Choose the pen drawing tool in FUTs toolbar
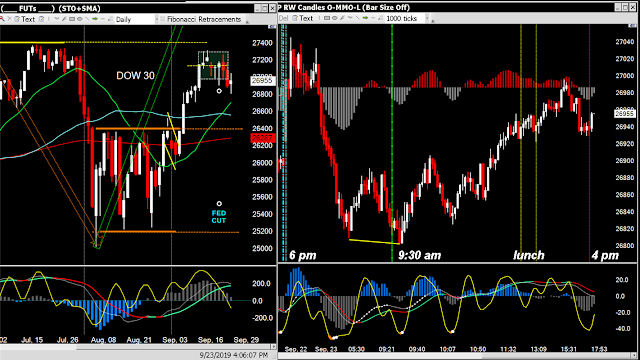 point(64,19)
